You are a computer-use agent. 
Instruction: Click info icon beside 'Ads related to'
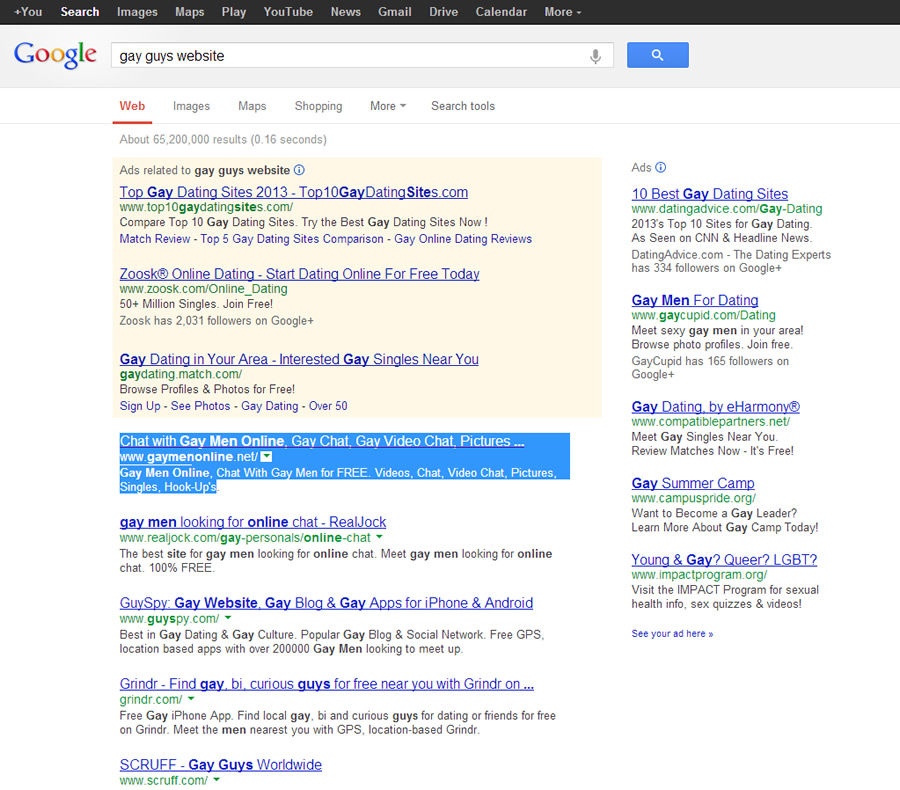[299, 170]
